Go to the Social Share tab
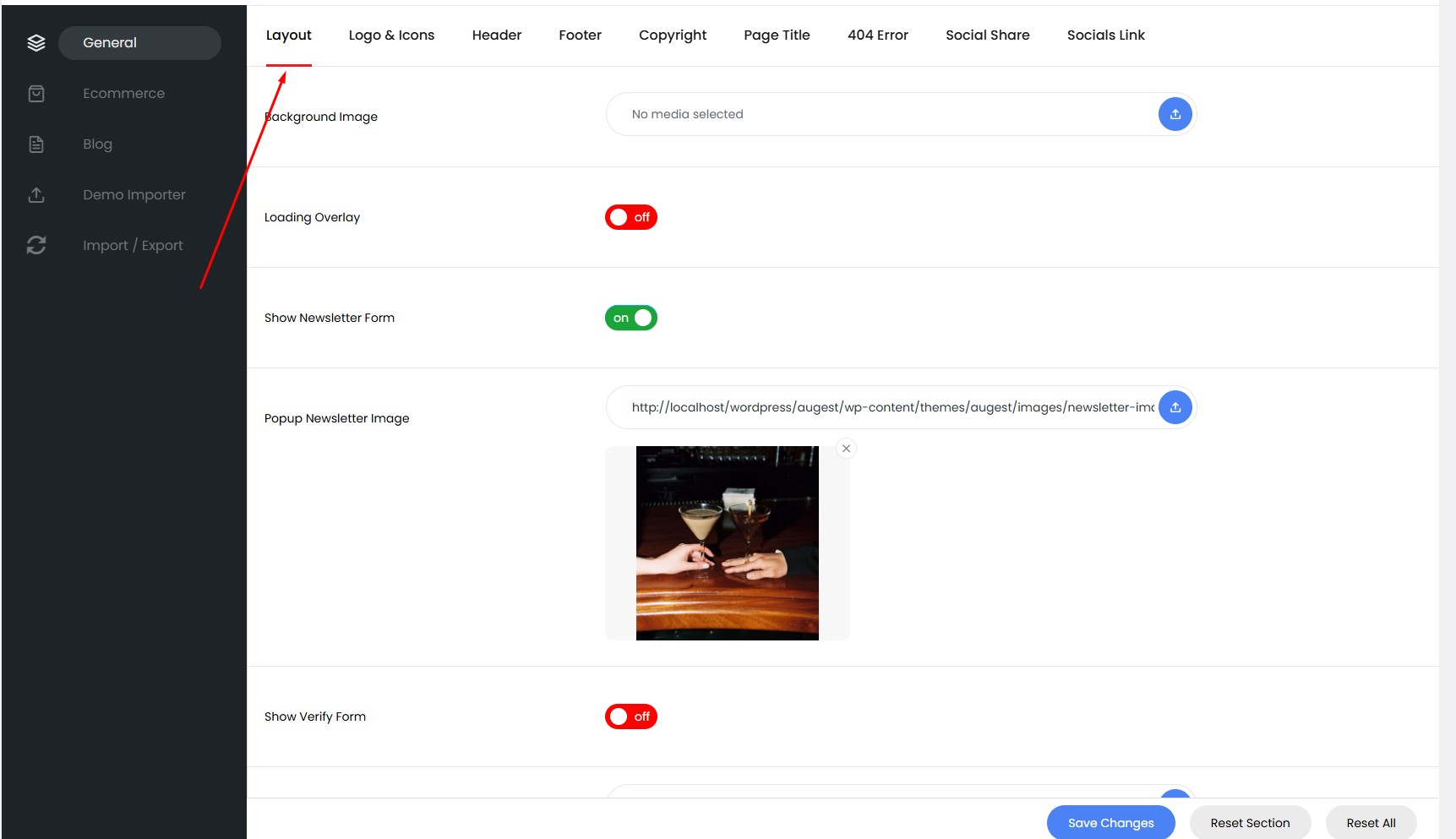1456x839 pixels. click(987, 35)
